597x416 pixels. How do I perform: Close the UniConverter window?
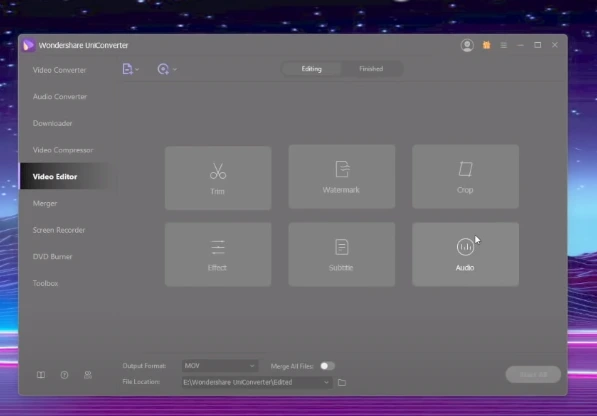[x=555, y=45]
